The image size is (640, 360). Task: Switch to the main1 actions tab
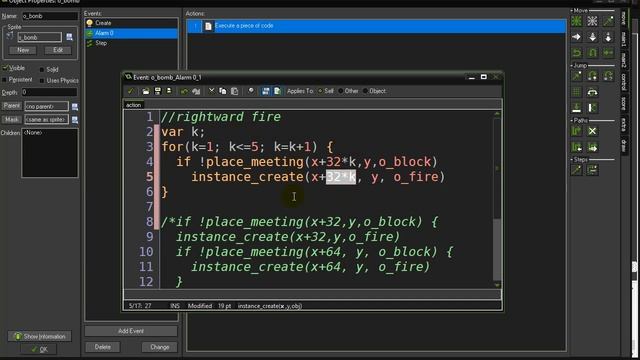(623, 39)
